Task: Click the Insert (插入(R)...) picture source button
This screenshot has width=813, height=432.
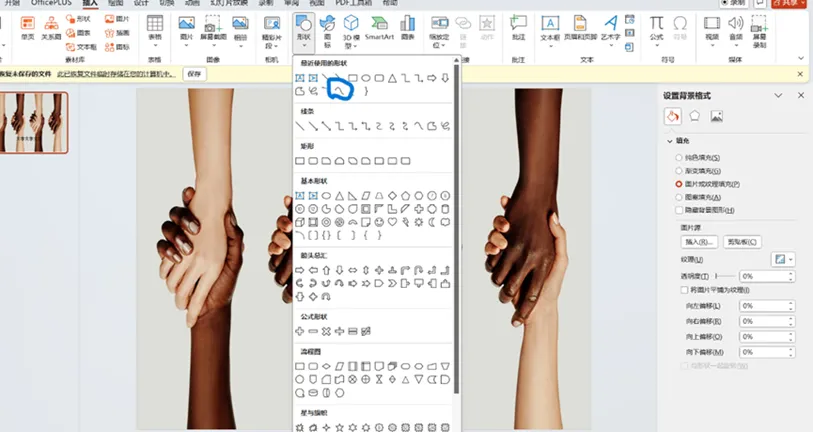Action: coord(699,242)
